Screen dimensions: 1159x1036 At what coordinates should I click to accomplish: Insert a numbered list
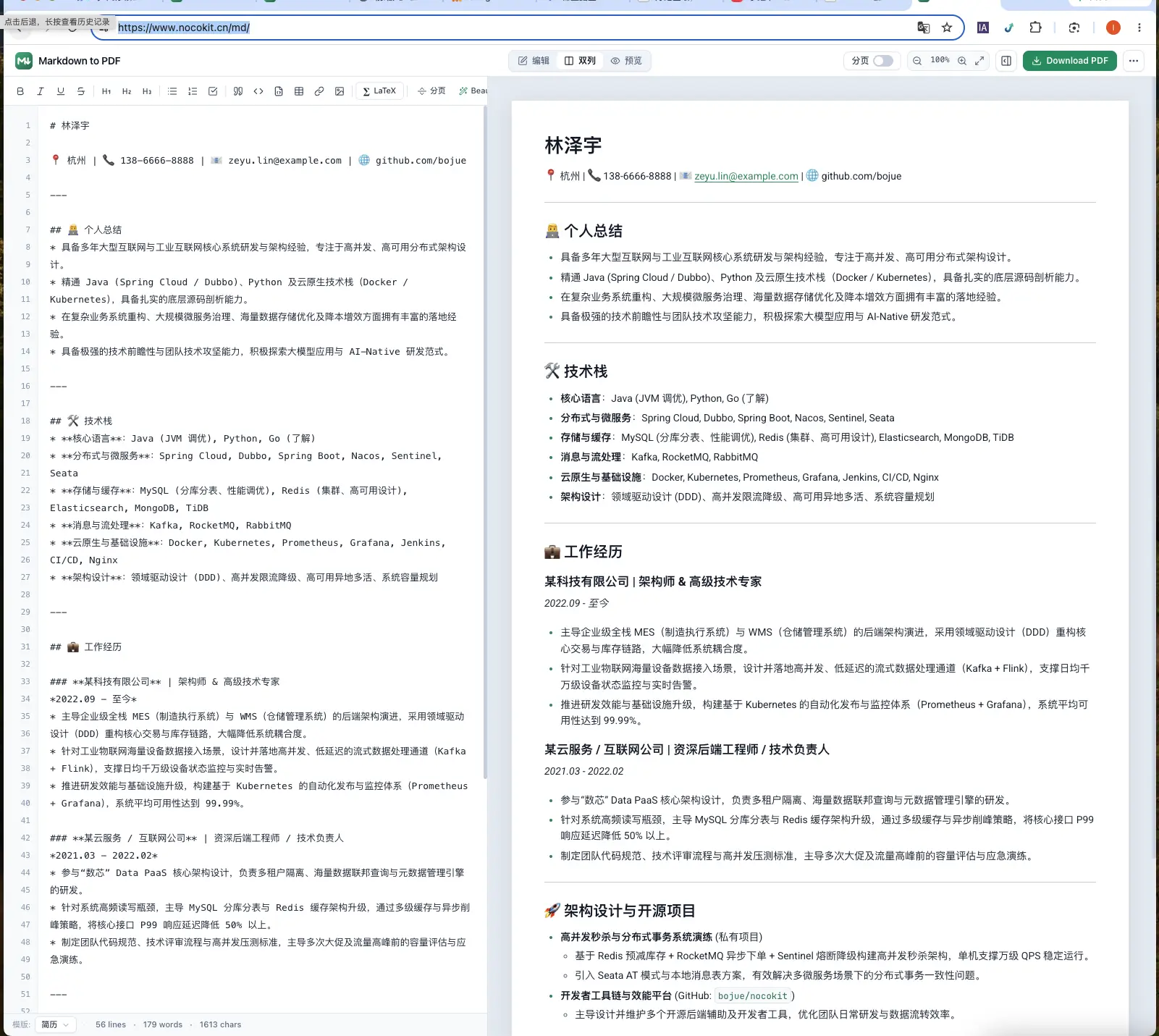[x=193, y=91]
